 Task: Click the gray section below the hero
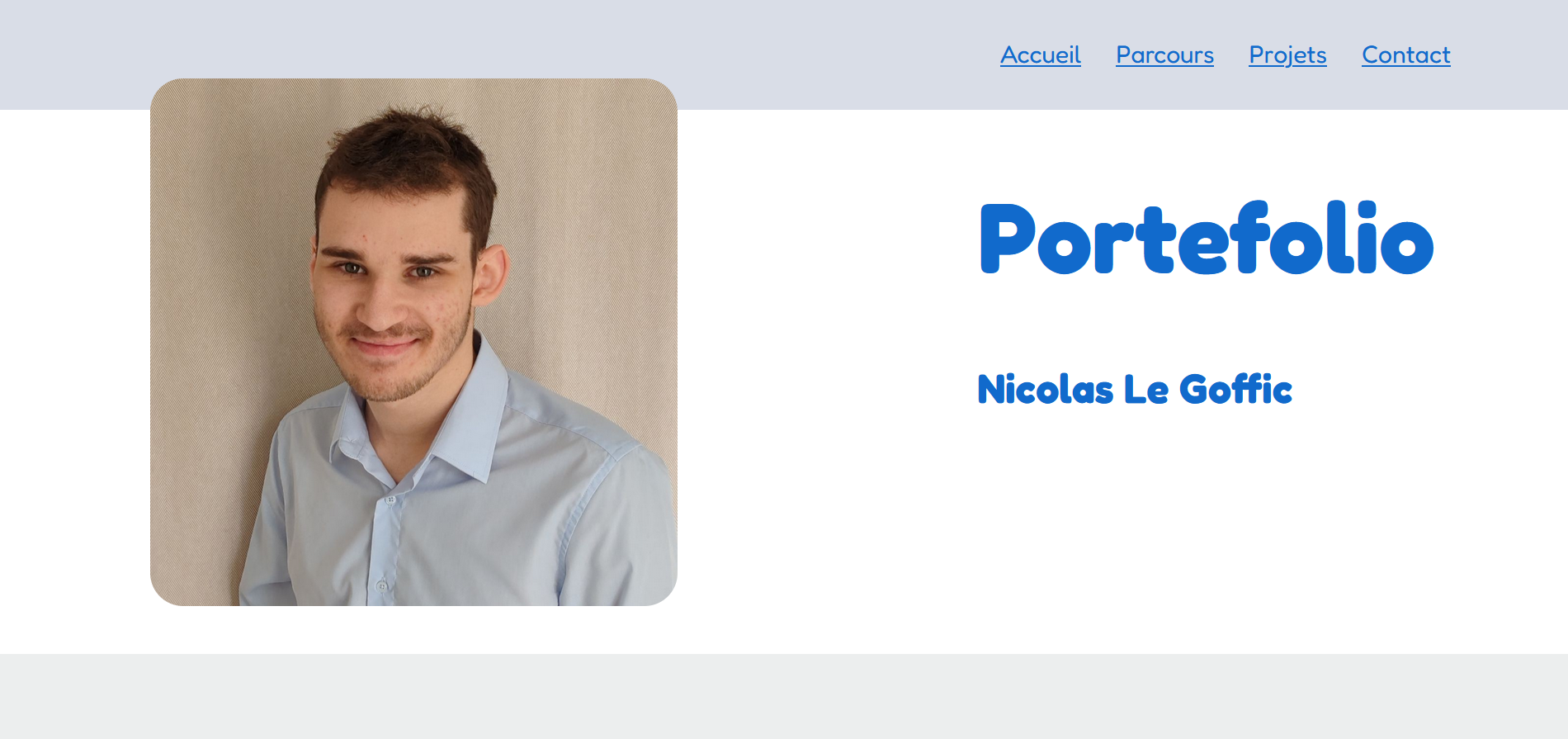[784, 696]
